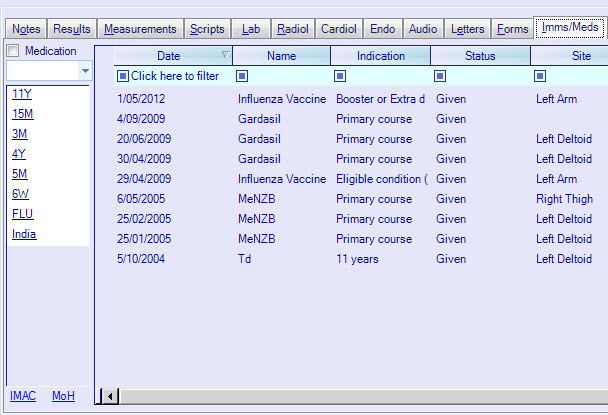Image resolution: width=608 pixels, height=415 pixels.
Task: Open the 3M schedule link
Action: tap(20, 134)
